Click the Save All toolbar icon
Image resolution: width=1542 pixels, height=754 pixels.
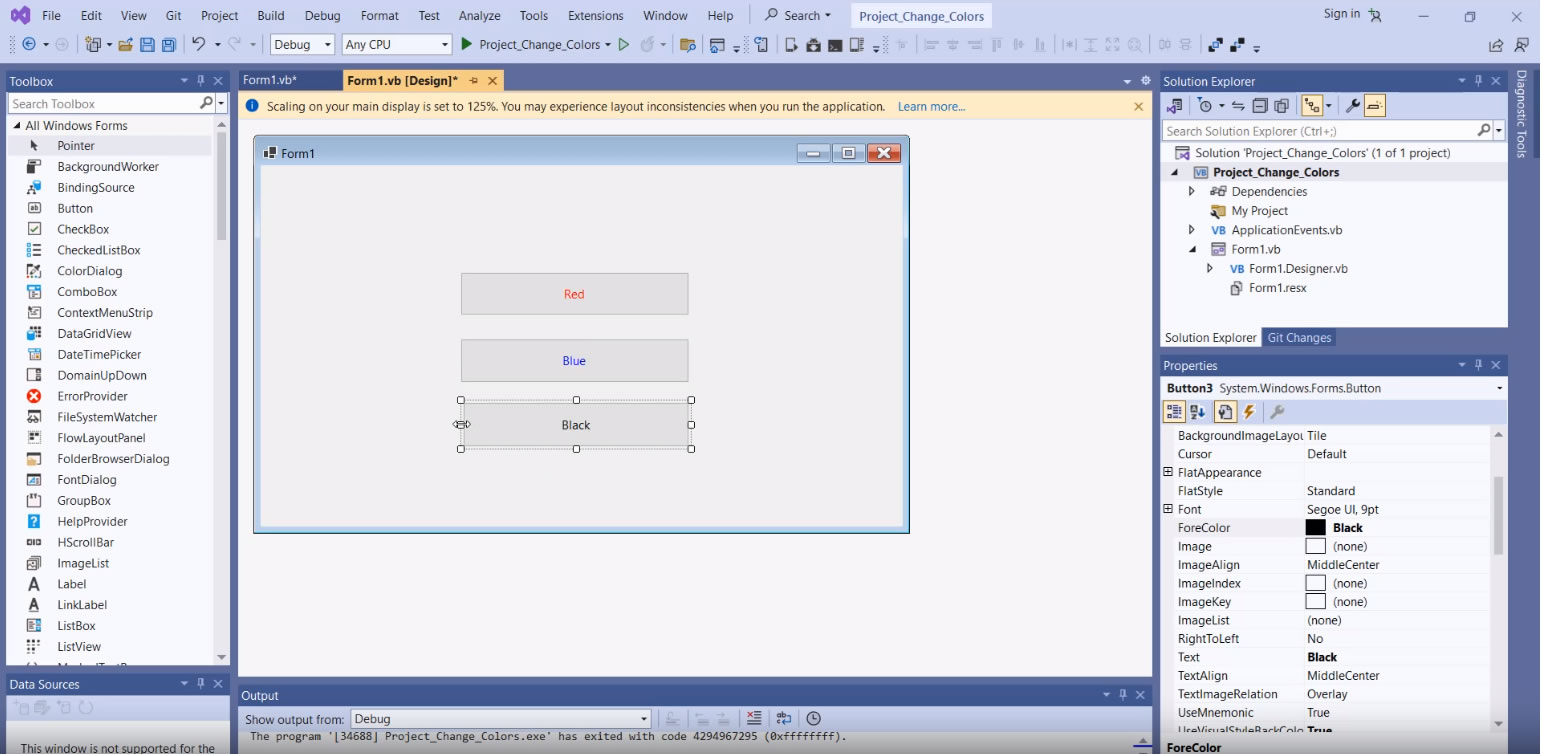168,45
